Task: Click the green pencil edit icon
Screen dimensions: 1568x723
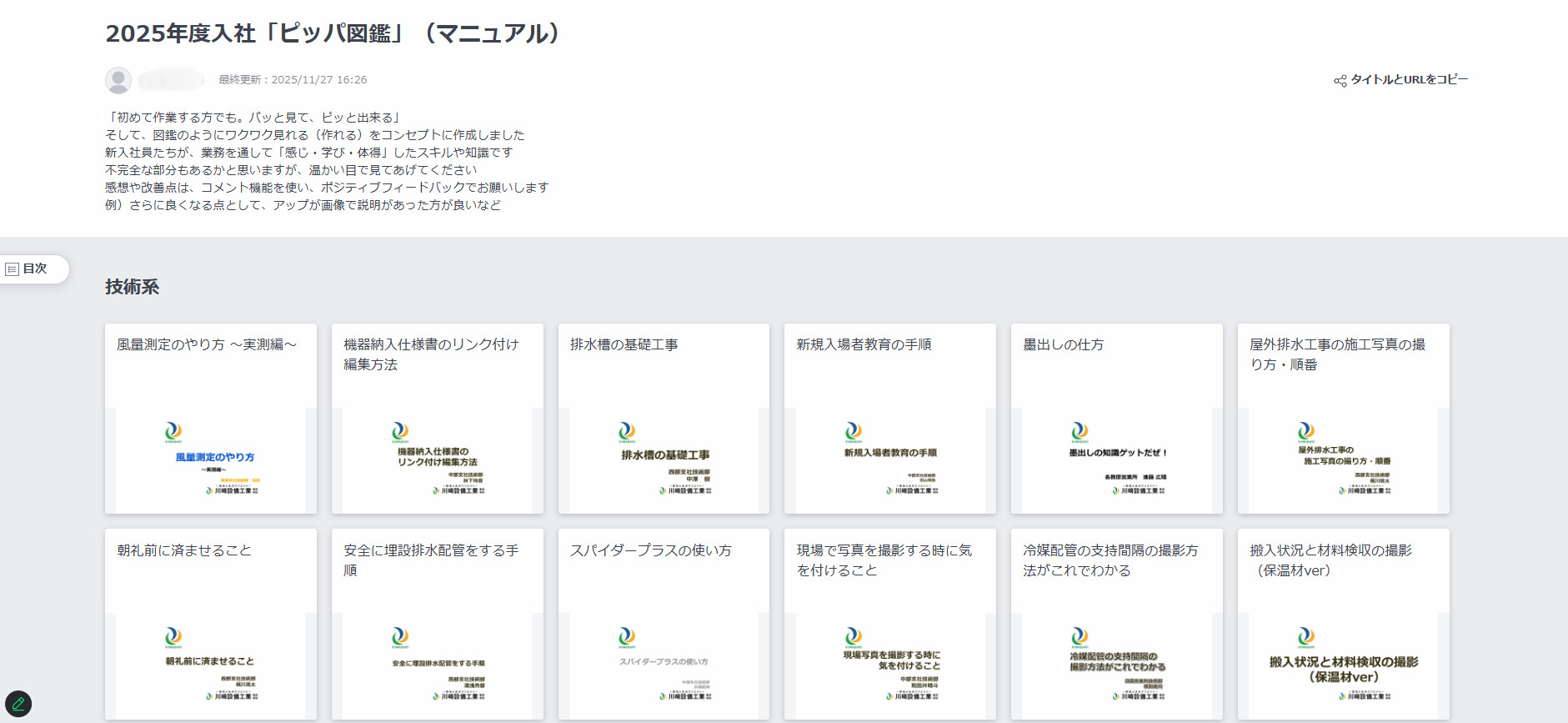Action: [18, 704]
